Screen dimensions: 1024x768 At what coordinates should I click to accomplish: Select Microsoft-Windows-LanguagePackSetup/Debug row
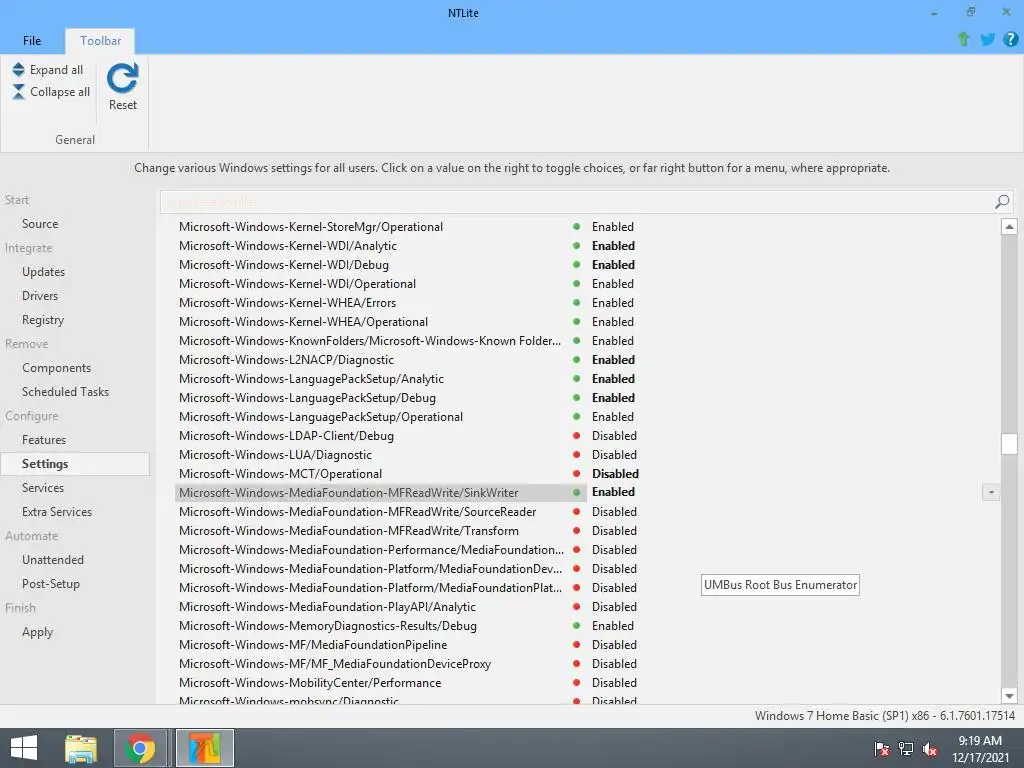tap(307, 398)
